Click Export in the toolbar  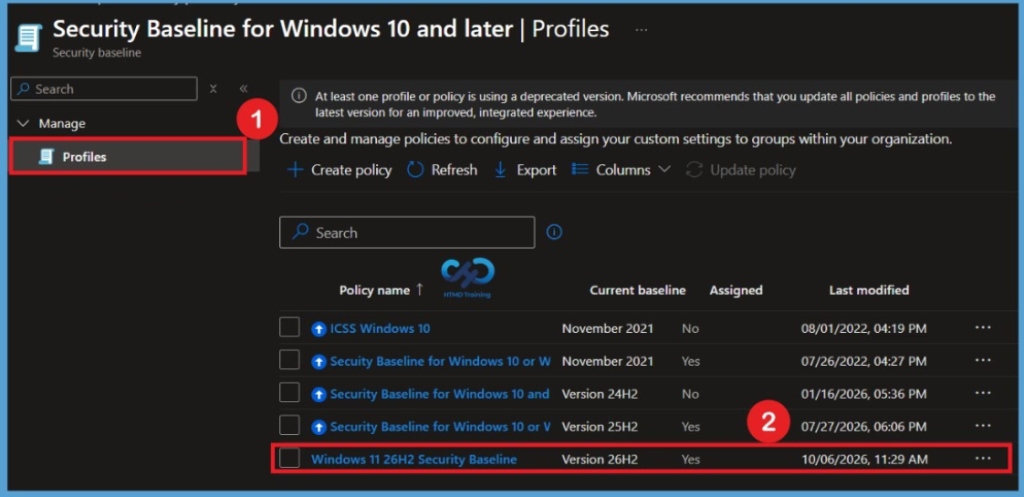525,170
